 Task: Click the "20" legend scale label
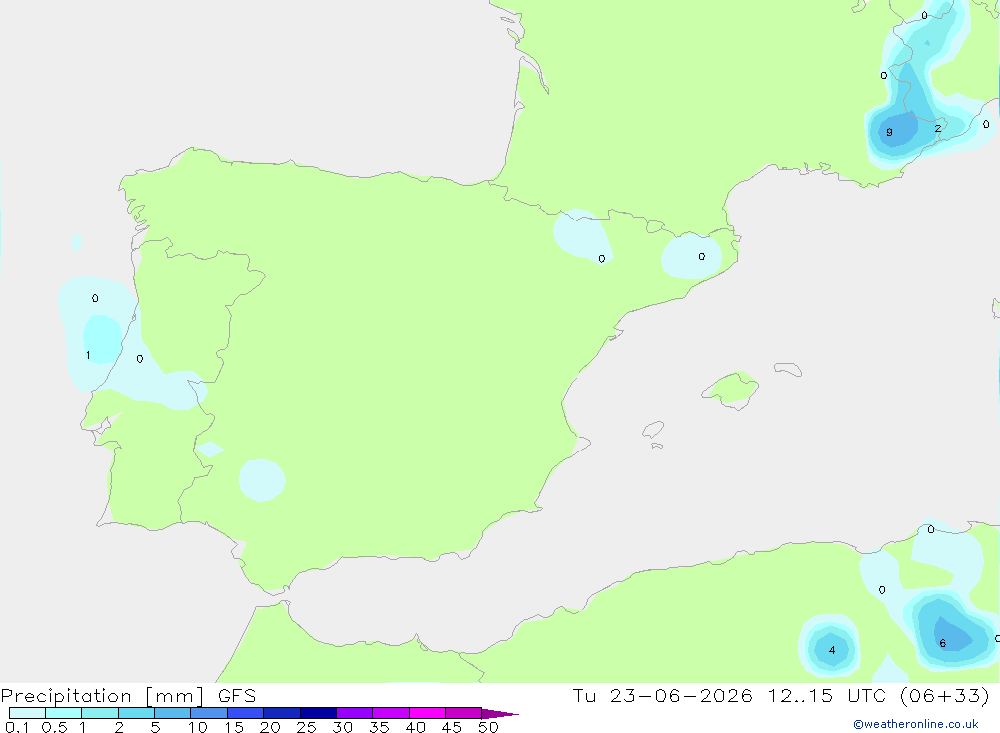[x=270, y=727]
